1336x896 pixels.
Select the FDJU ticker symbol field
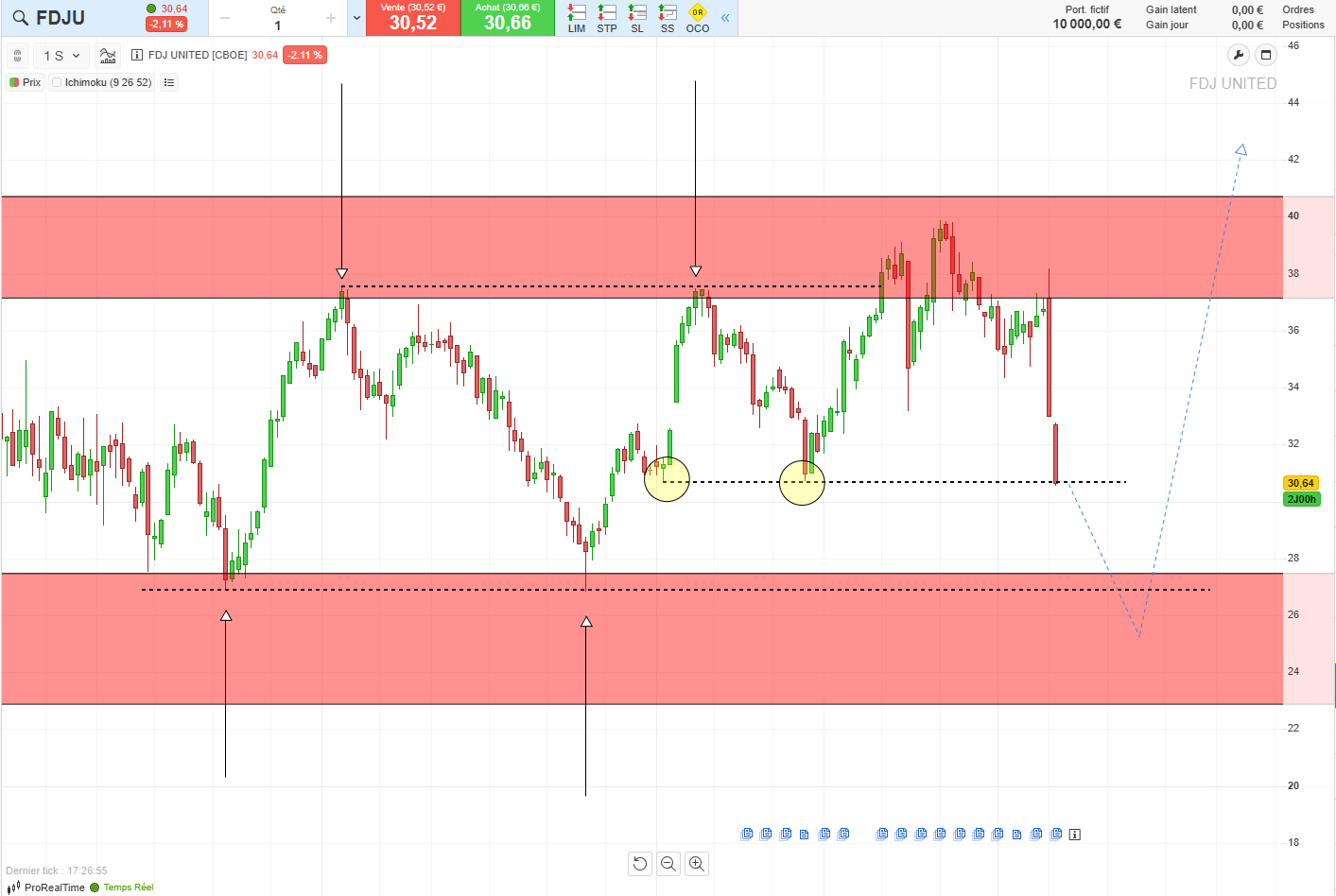(x=61, y=18)
